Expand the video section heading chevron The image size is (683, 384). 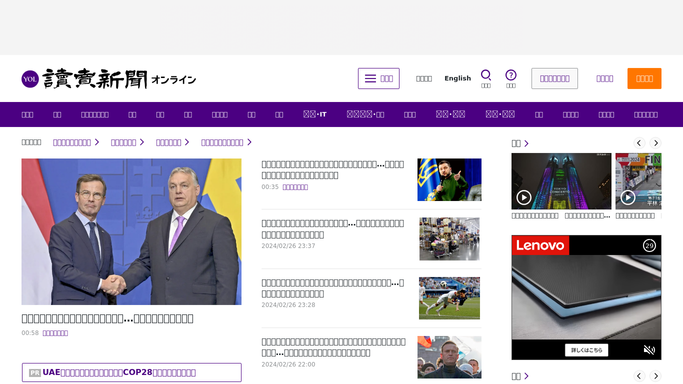point(526,143)
